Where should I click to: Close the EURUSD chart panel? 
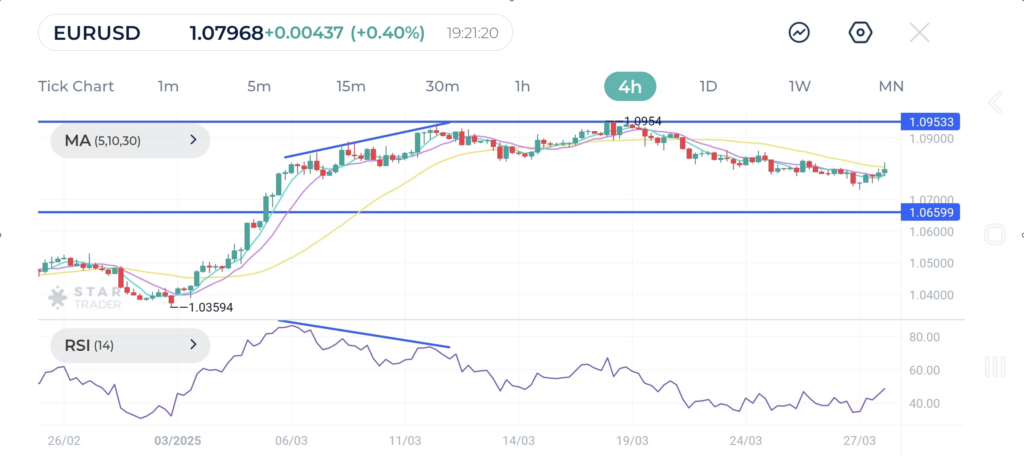919,33
